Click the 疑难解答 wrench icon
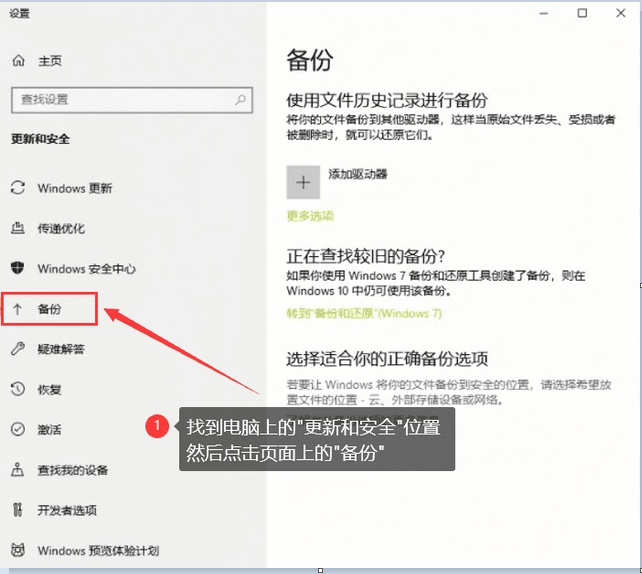The height and width of the screenshot is (574, 642). [x=18, y=348]
